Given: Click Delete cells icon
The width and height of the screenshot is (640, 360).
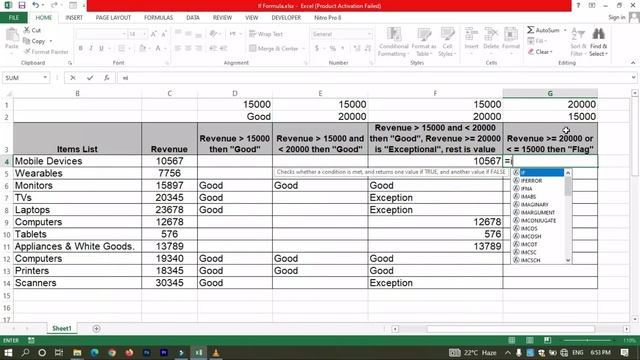Looking at the screenshot, I should tap(491, 34).
